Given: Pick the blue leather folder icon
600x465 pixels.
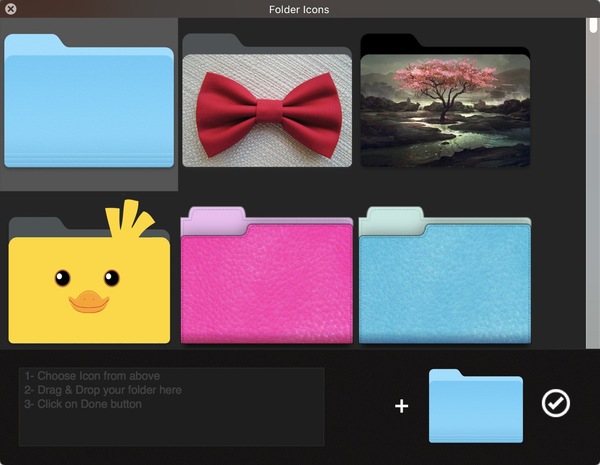Looking at the screenshot, I should [445, 275].
